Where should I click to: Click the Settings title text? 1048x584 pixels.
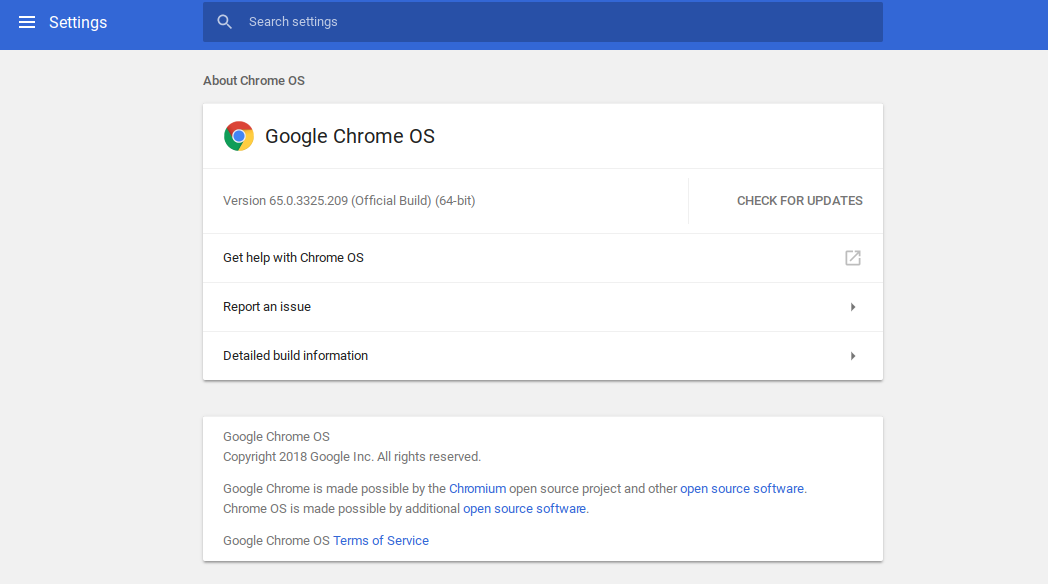(x=78, y=22)
